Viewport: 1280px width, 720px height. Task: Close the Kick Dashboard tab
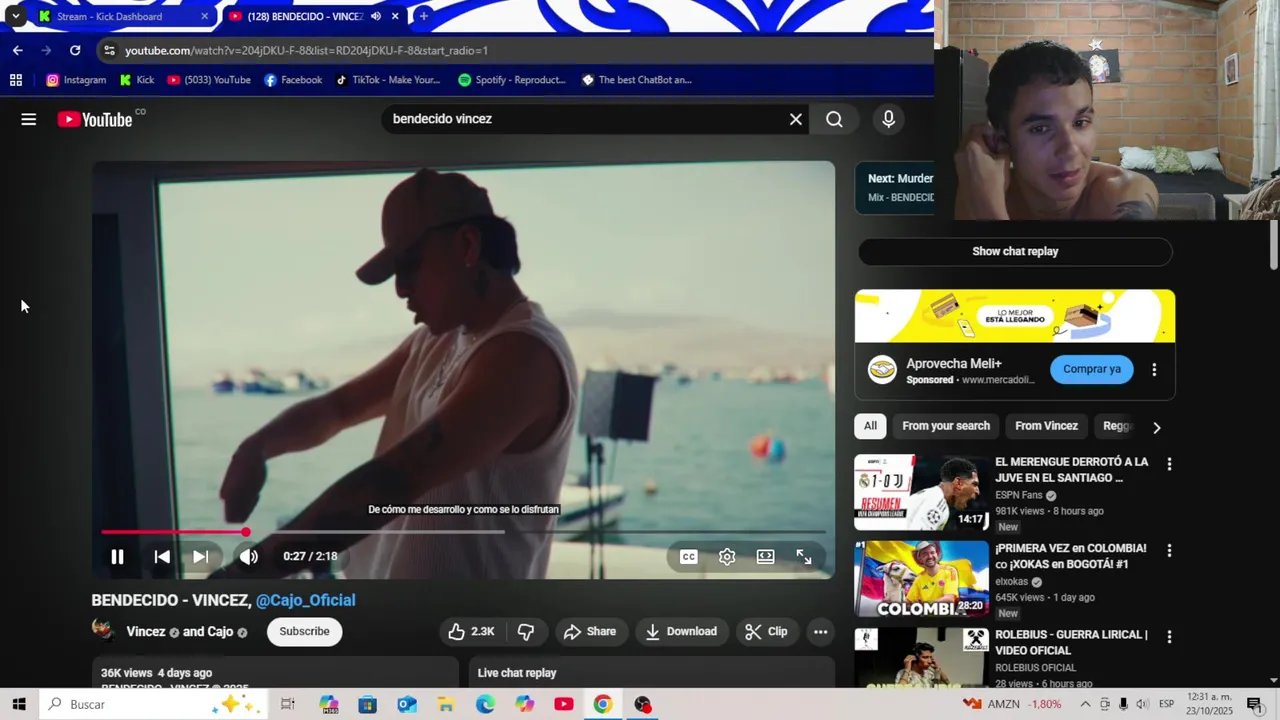point(204,16)
